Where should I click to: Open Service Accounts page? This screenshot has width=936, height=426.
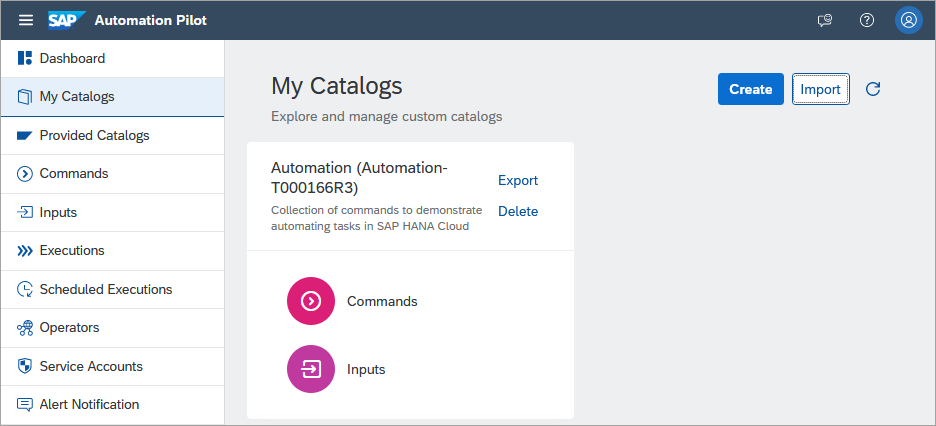click(113, 366)
